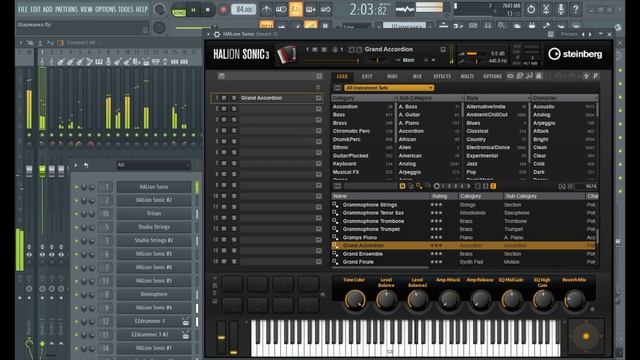Switch to the MIDI tab in HALion Sonic
Image resolution: width=640 pixels, height=360 pixels.
[x=392, y=76]
